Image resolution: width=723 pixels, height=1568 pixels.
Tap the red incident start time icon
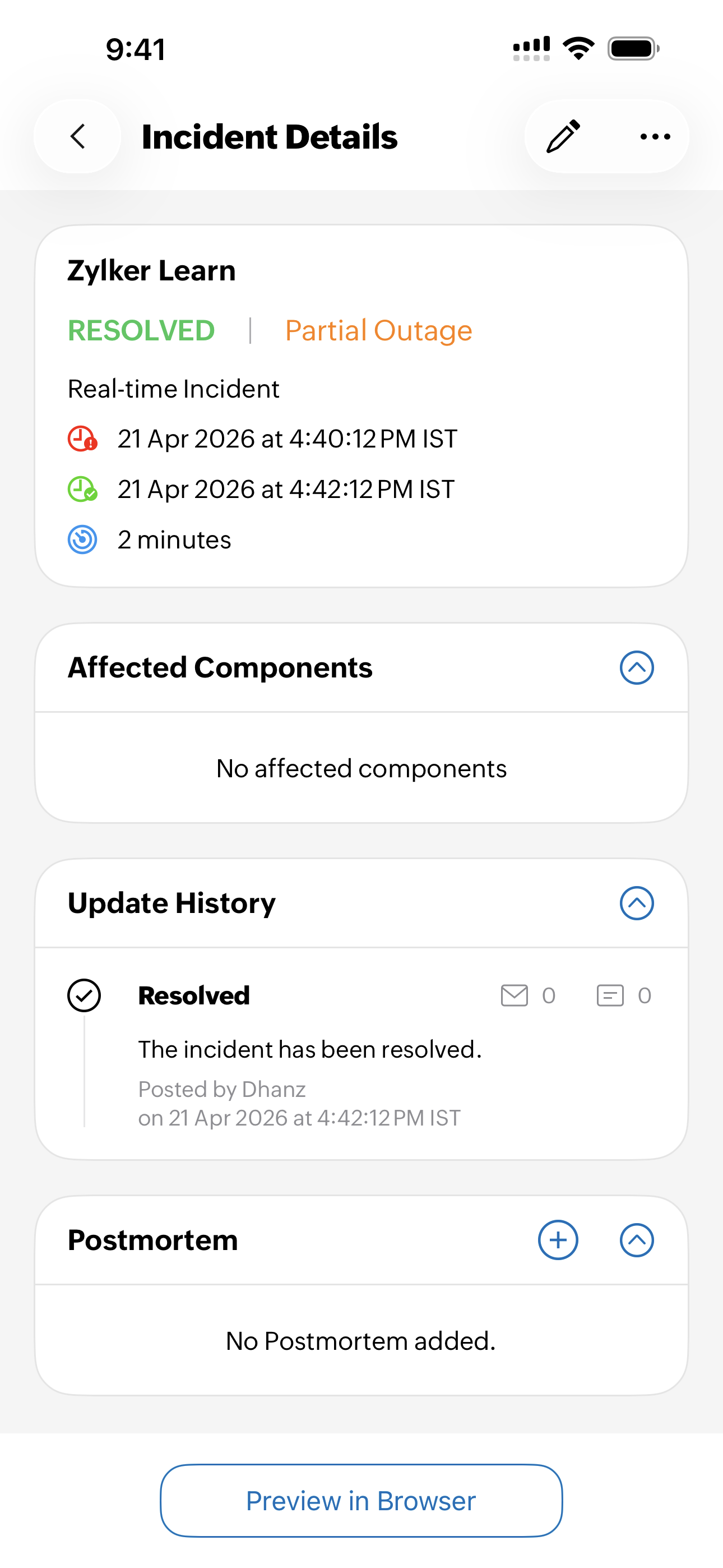82,439
